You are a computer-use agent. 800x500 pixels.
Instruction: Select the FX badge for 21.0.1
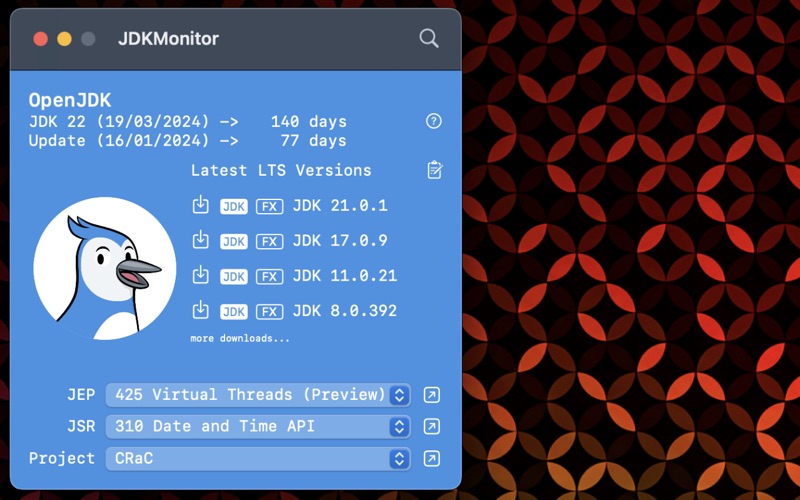269,206
